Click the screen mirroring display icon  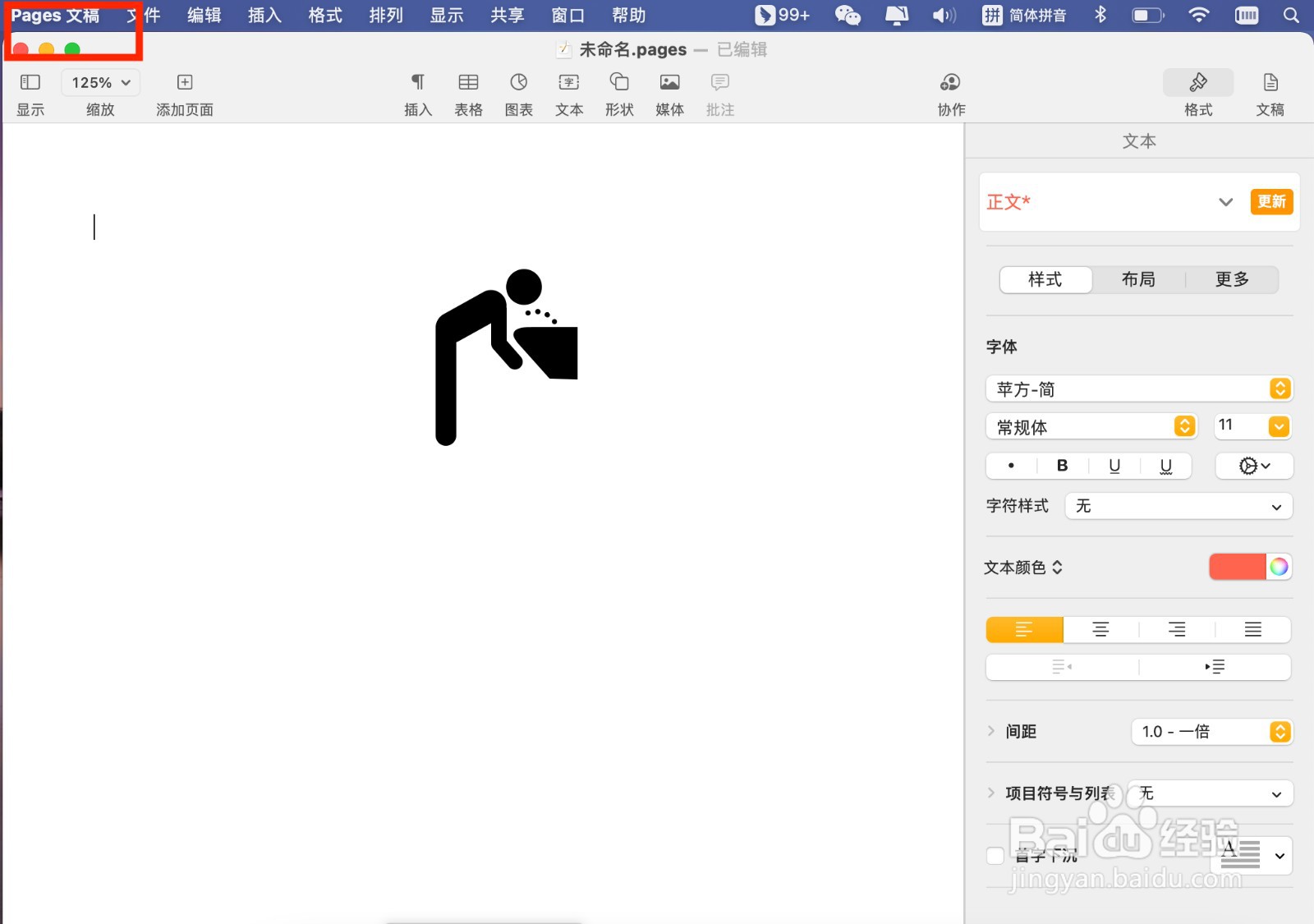(897, 15)
